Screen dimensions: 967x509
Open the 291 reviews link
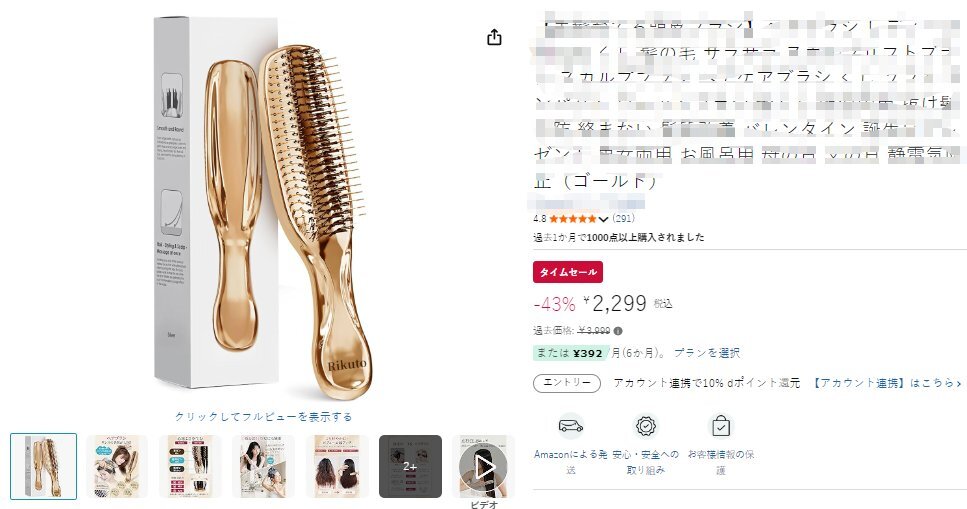click(623, 218)
